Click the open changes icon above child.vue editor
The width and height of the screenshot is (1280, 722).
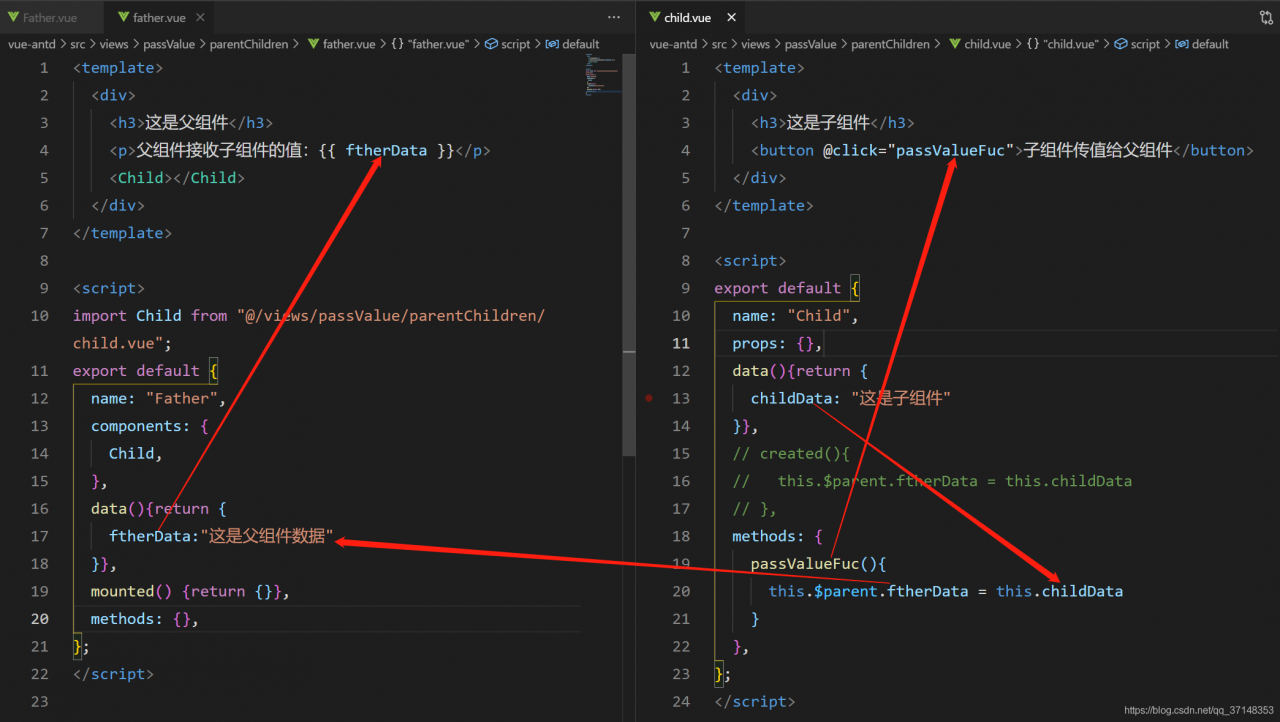click(1265, 18)
